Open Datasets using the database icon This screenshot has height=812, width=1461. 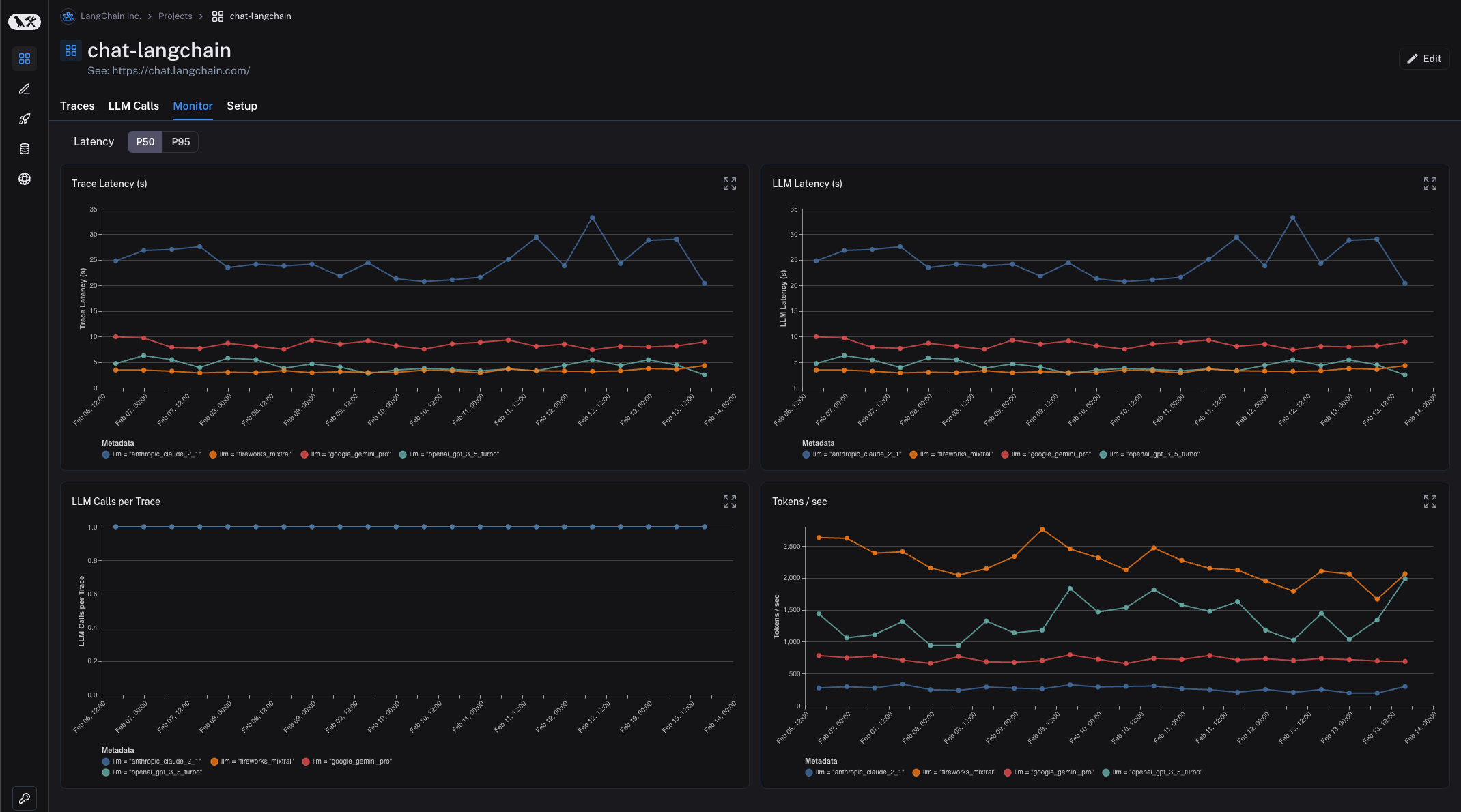click(x=24, y=149)
